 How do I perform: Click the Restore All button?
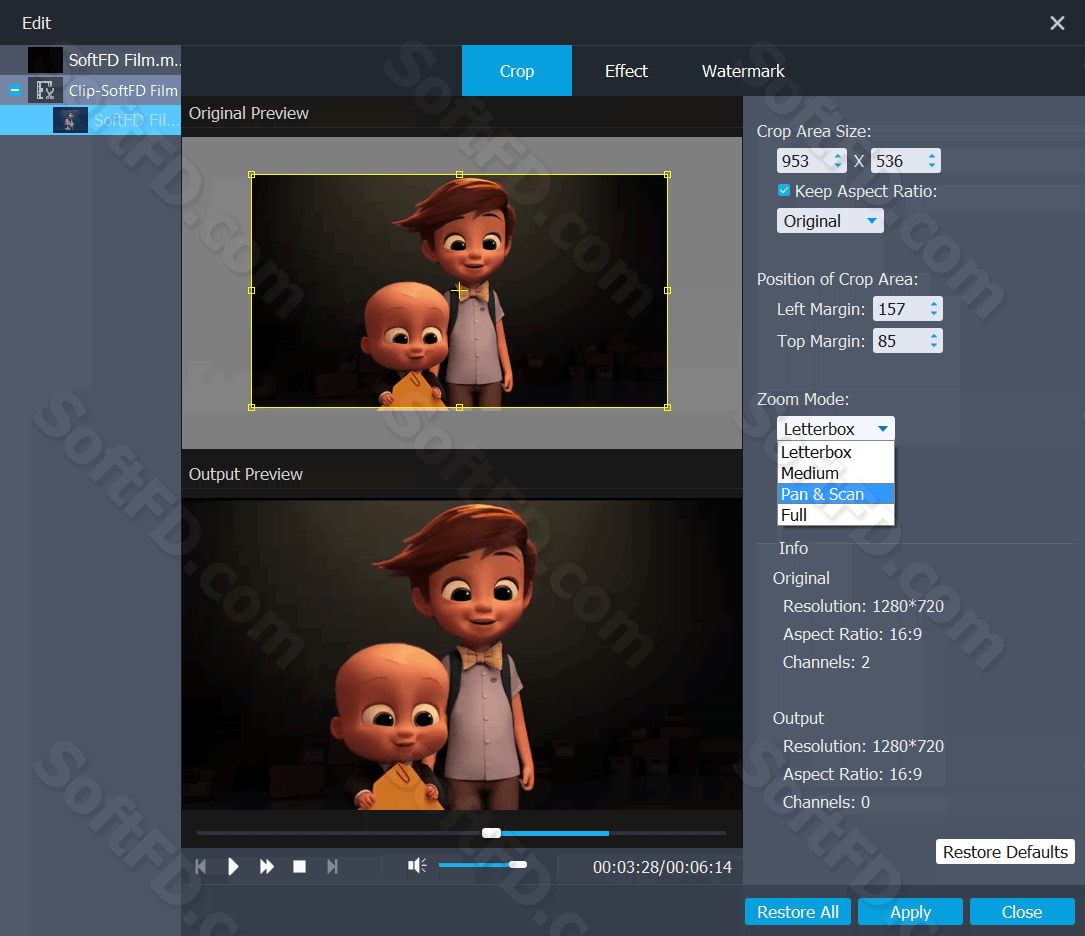[798, 912]
